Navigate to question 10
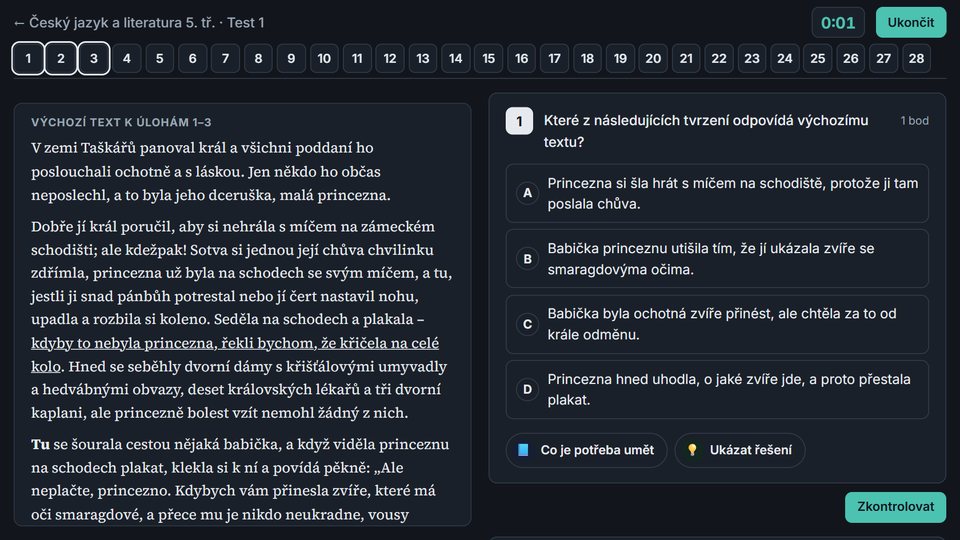 [324, 59]
